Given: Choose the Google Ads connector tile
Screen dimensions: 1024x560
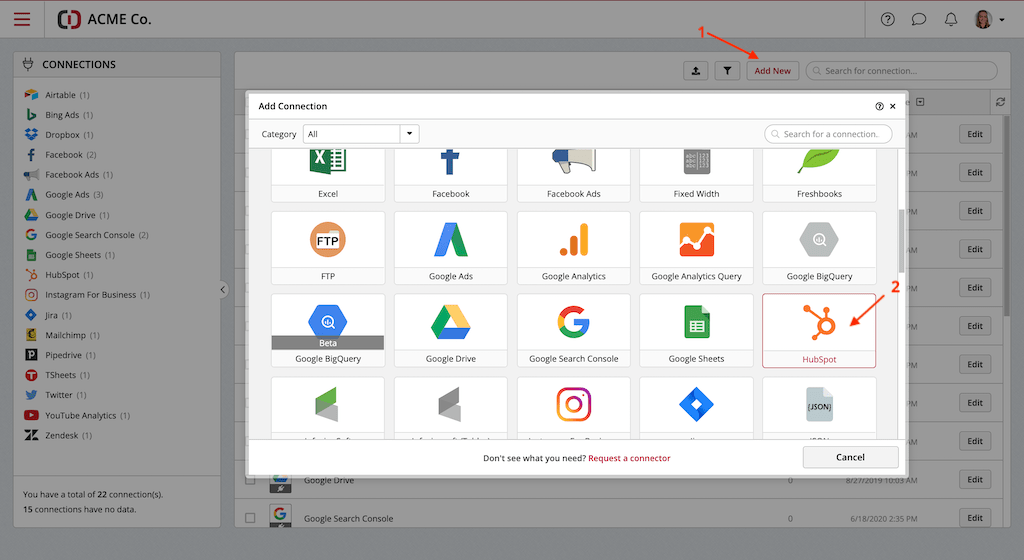Looking at the screenshot, I should coord(451,248).
